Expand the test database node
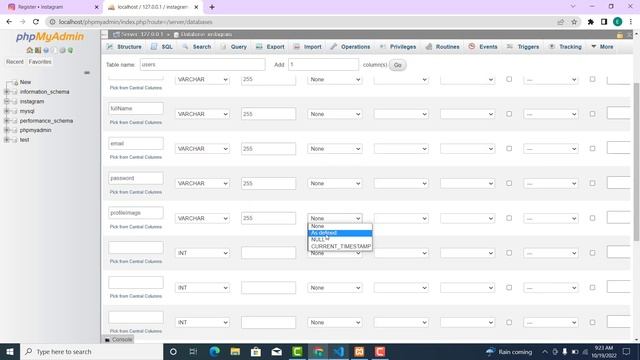 point(7,140)
